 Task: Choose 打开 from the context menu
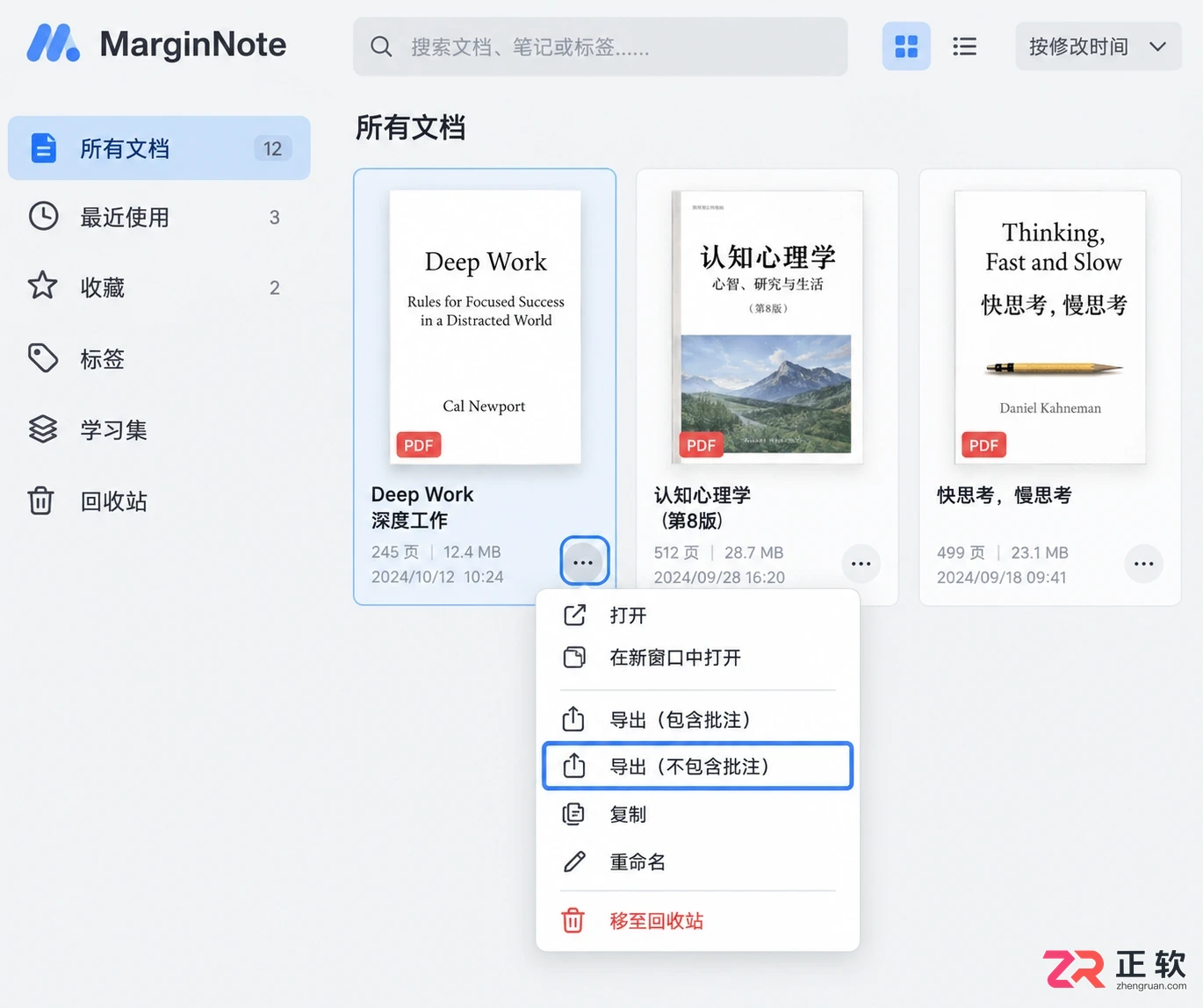tap(698, 616)
